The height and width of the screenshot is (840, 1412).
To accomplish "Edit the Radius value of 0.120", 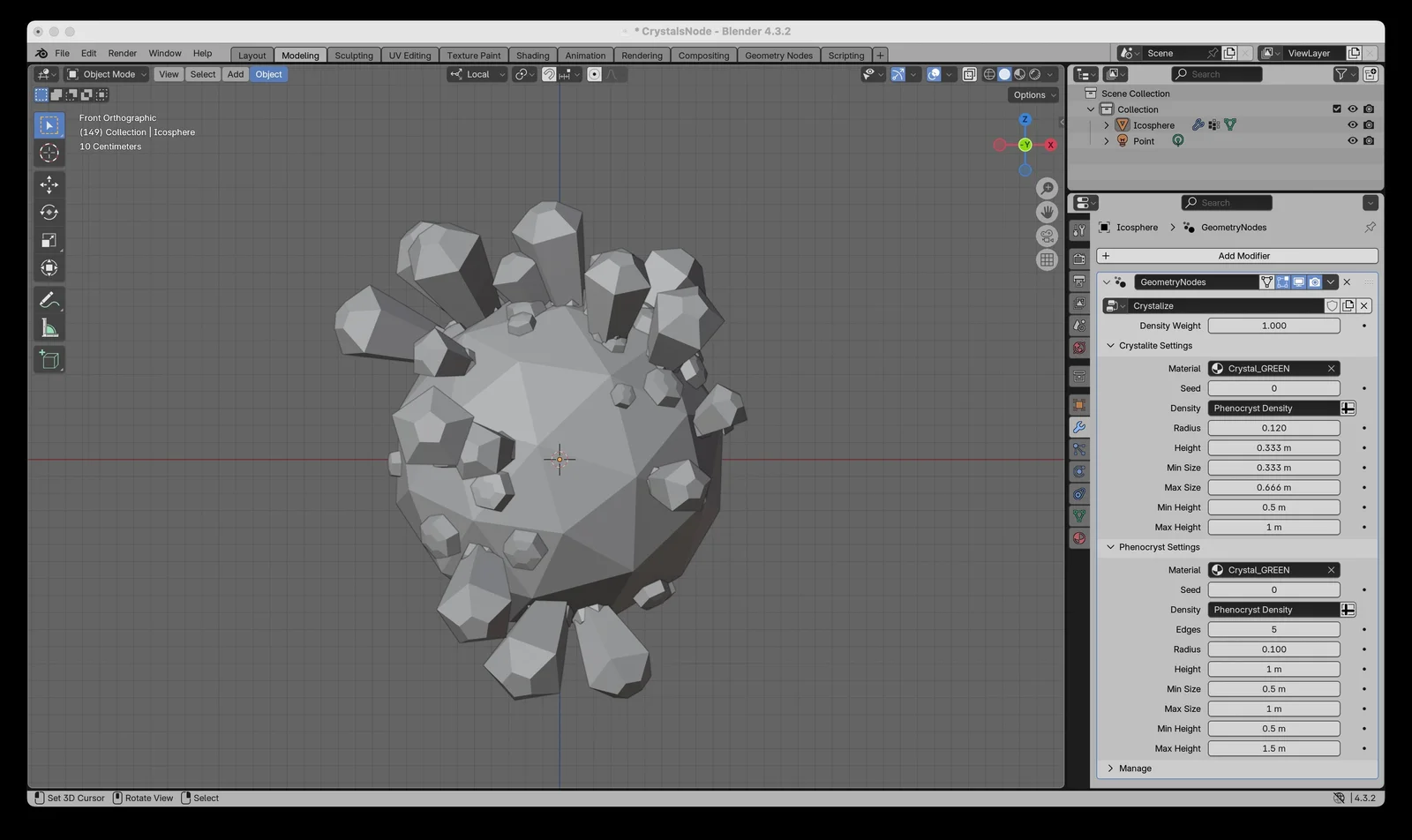I will coord(1273,427).
